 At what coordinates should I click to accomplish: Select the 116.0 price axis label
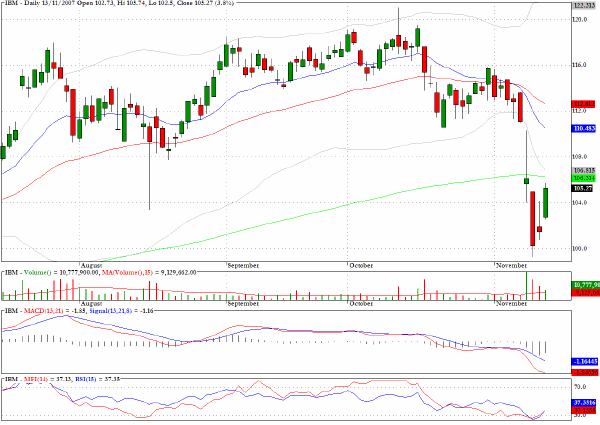pos(580,65)
